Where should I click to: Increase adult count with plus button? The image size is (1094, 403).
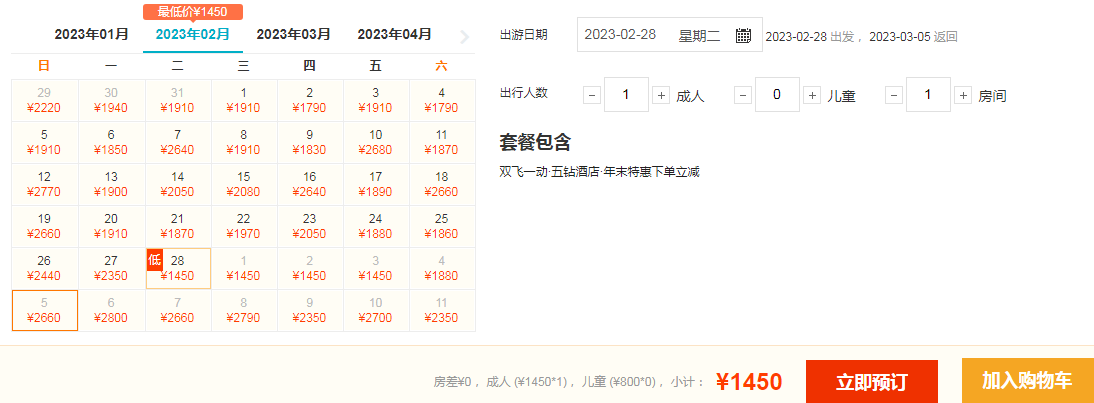[x=660, y=95]
